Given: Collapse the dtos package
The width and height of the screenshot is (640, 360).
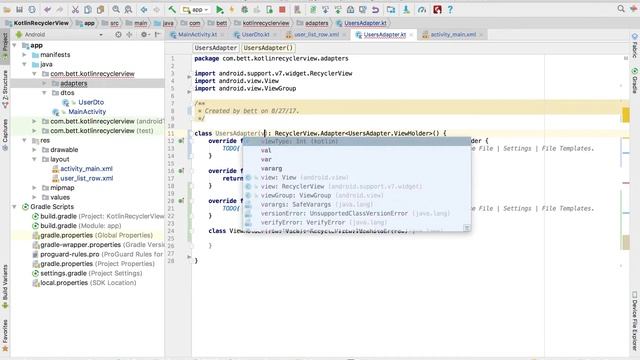Looking at the screenshot, I should 44,93.
